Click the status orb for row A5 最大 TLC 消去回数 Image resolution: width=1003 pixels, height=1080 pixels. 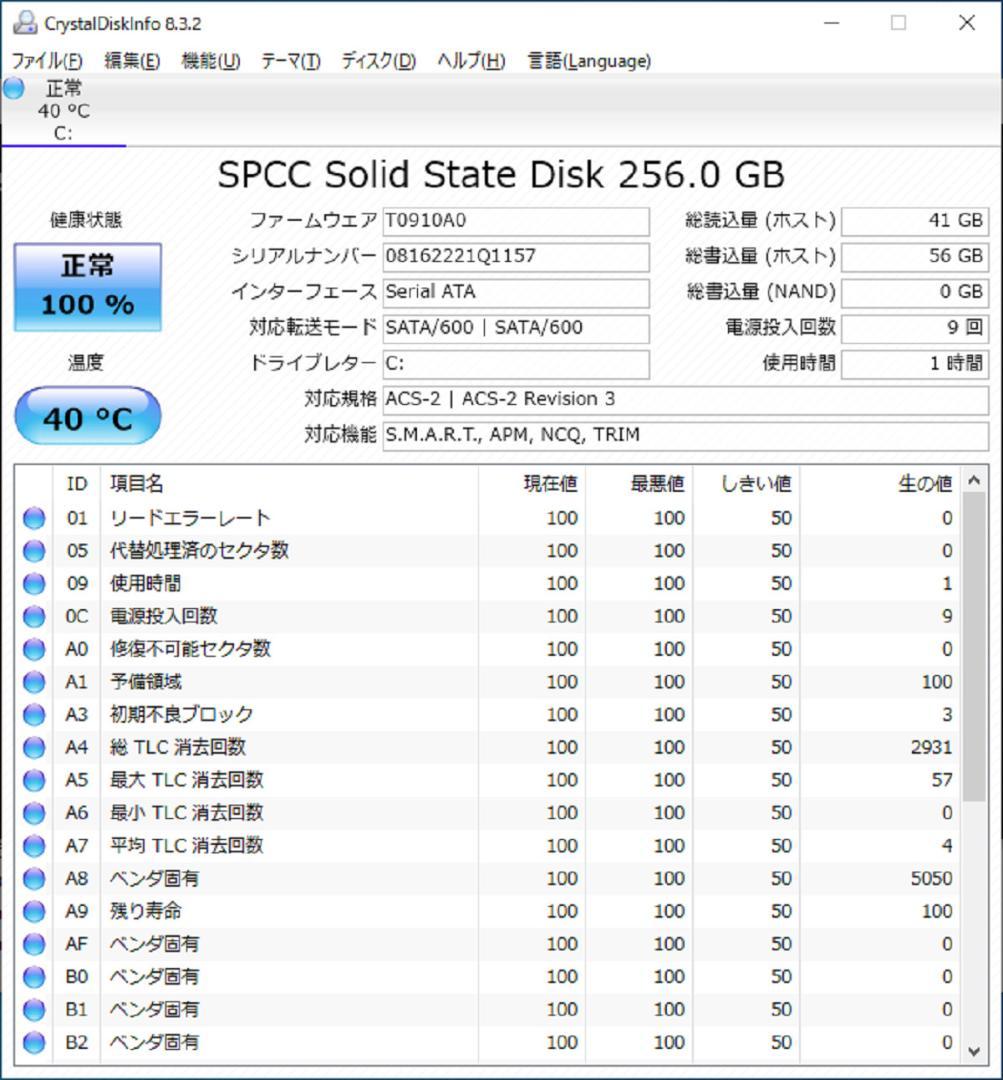34,780
